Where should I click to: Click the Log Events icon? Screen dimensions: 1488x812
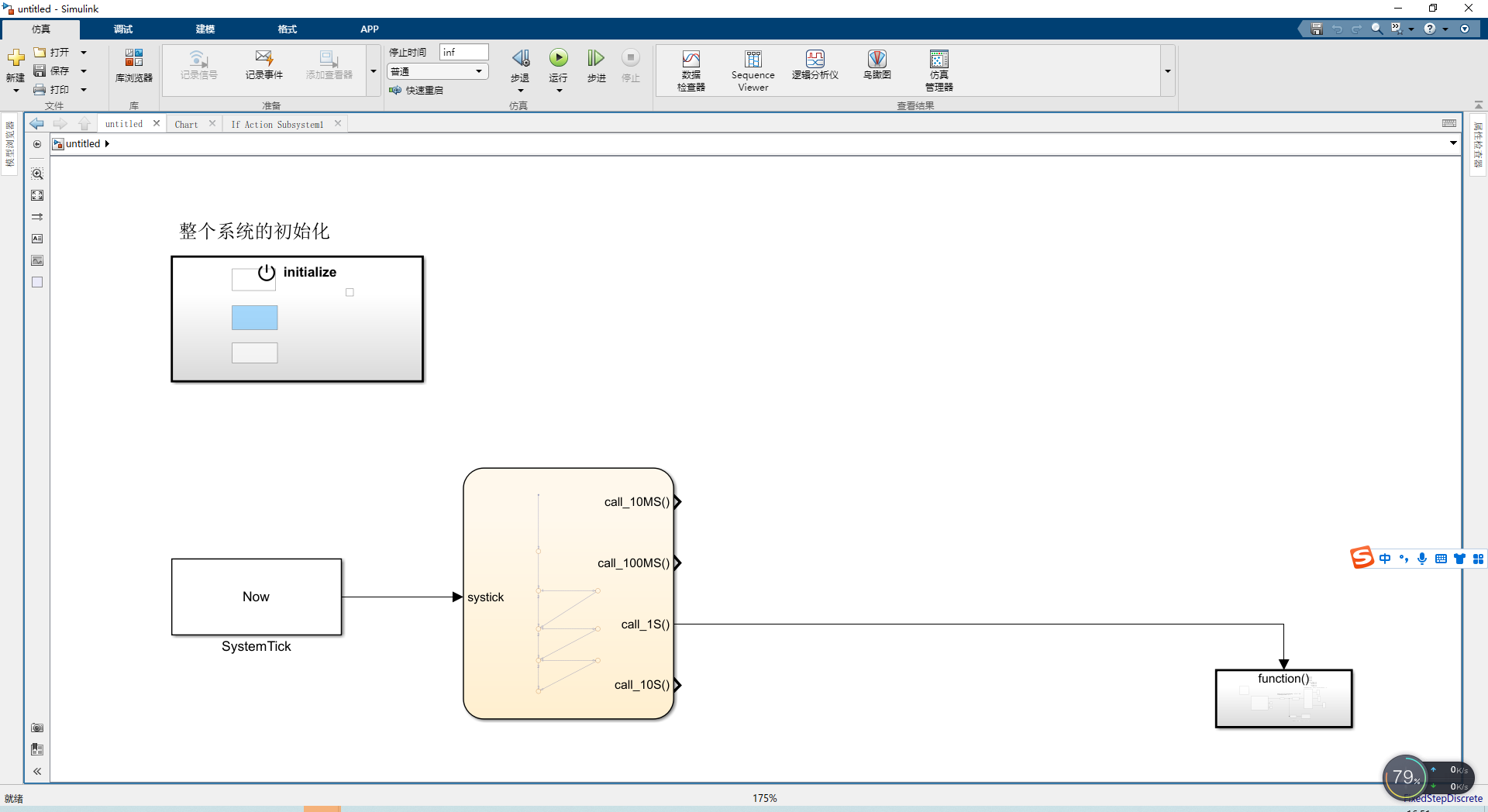pos(264,65)
